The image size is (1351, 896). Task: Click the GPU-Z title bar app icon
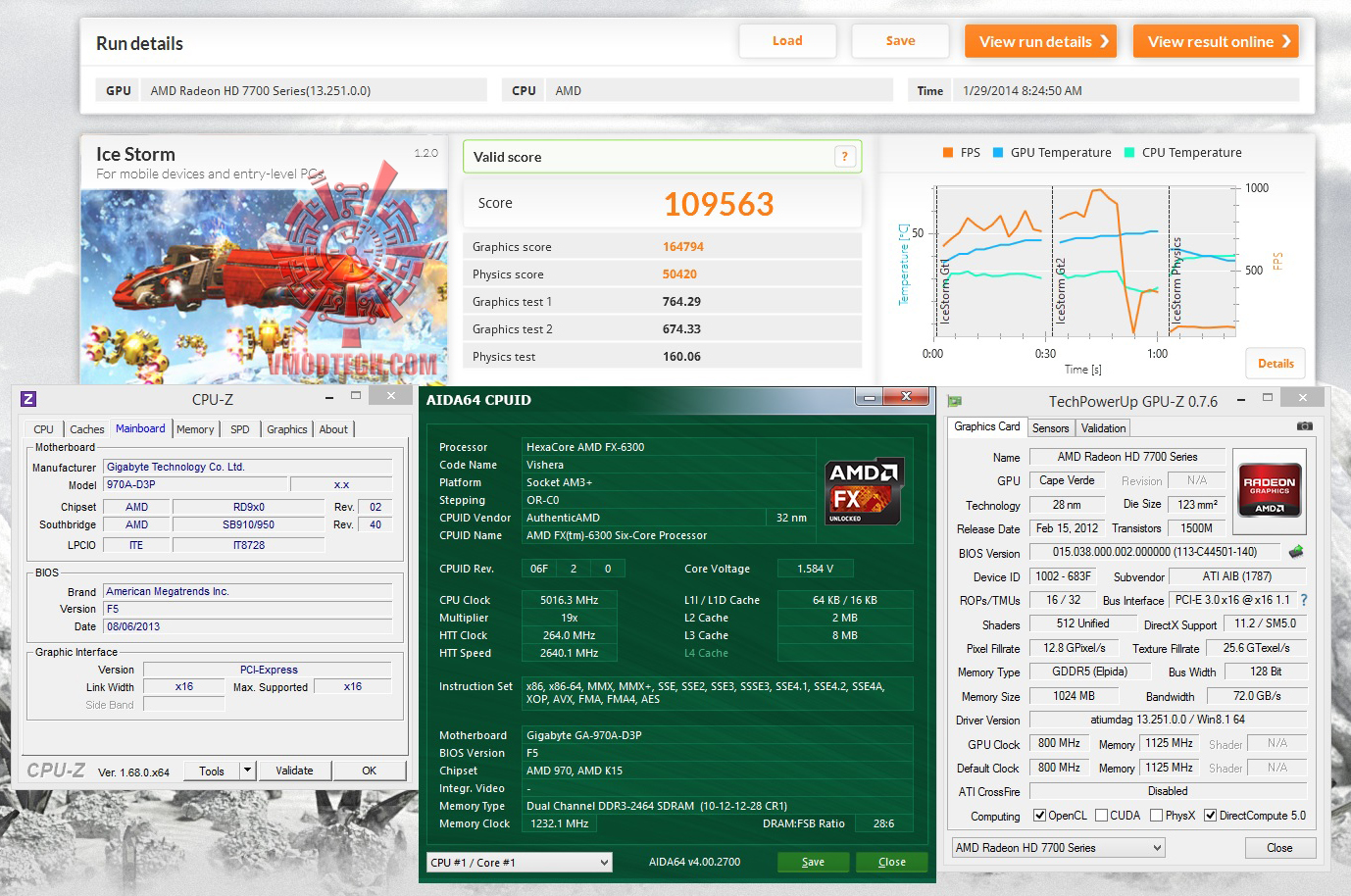[955, 401]
